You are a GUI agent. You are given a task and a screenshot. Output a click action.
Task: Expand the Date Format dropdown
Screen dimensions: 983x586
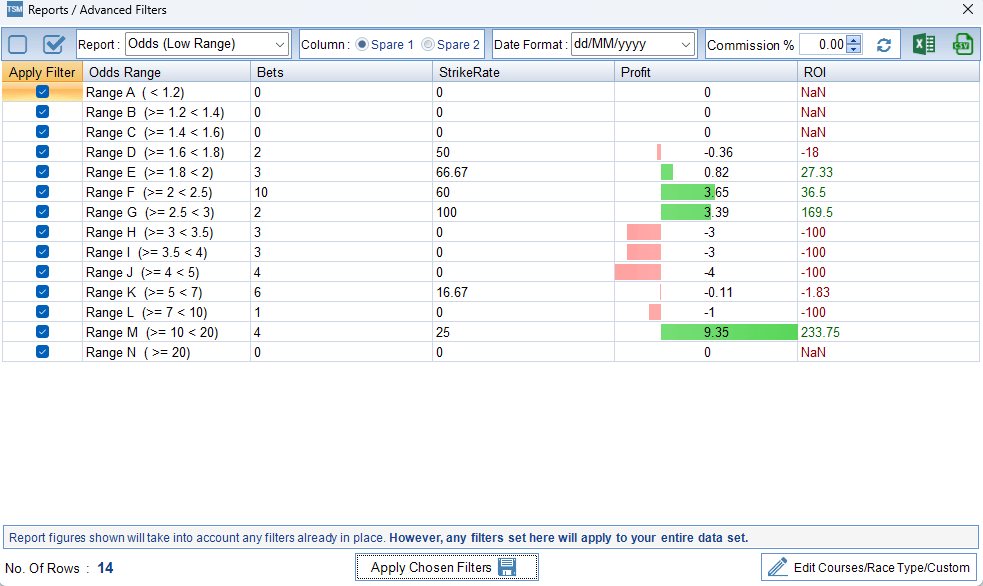pos(685,44)
